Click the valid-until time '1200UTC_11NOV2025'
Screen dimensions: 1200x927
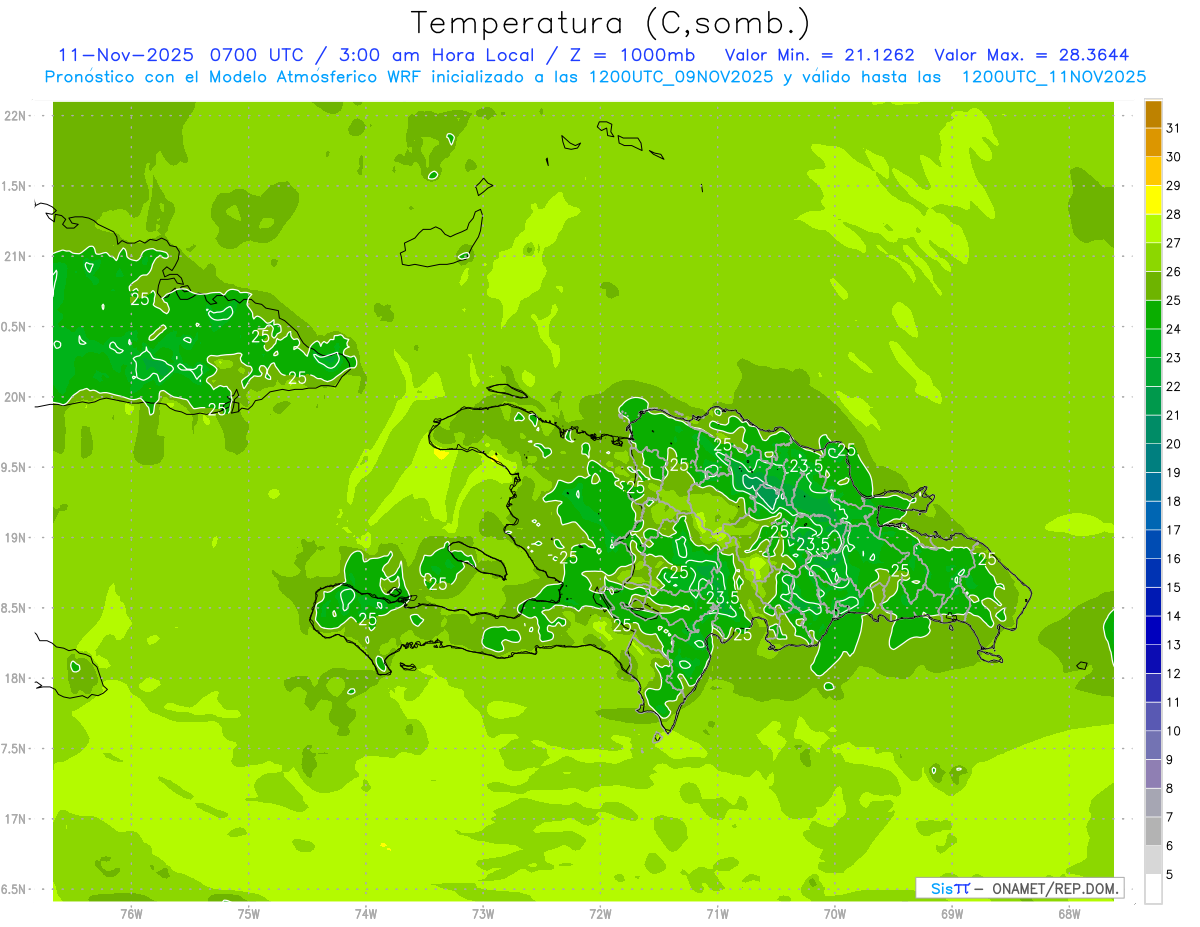pyautogui.click(x=1053, y=77)
